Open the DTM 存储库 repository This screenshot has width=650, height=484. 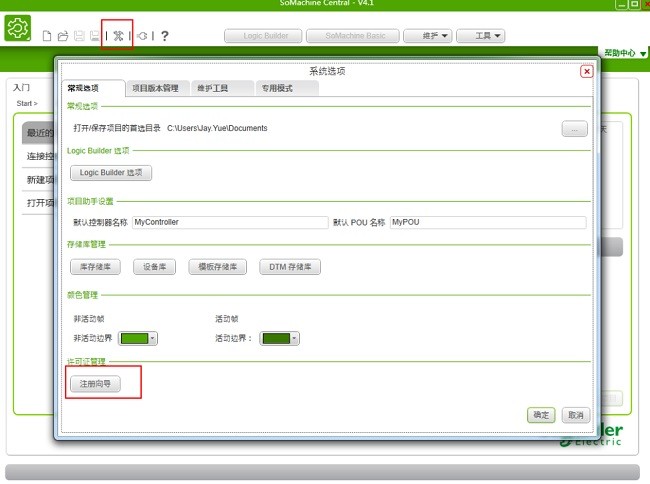pyautogui.click(x=290, y=267)
